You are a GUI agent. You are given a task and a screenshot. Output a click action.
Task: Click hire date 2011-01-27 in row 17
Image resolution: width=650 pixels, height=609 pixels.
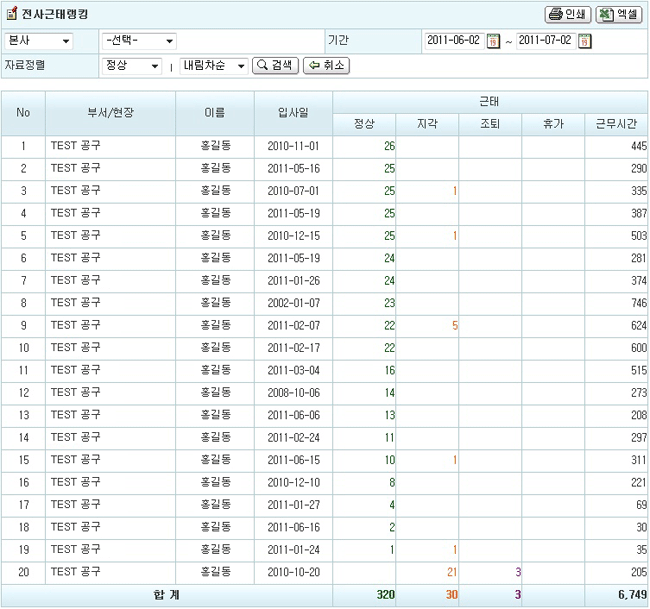293,505
